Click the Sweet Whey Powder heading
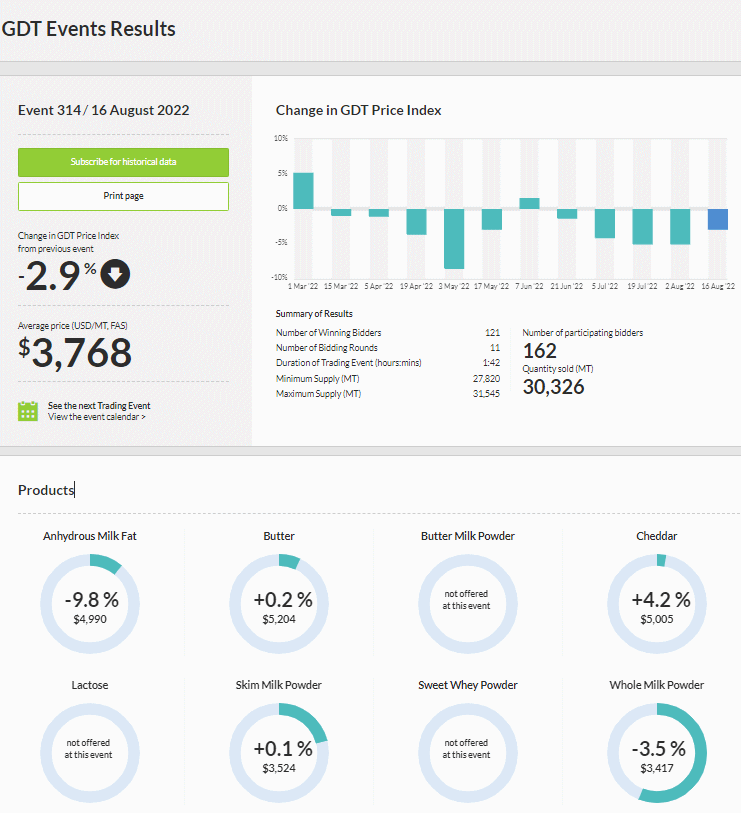The height and width of the screenshot is (813, 741). click(x=468, y=685)
